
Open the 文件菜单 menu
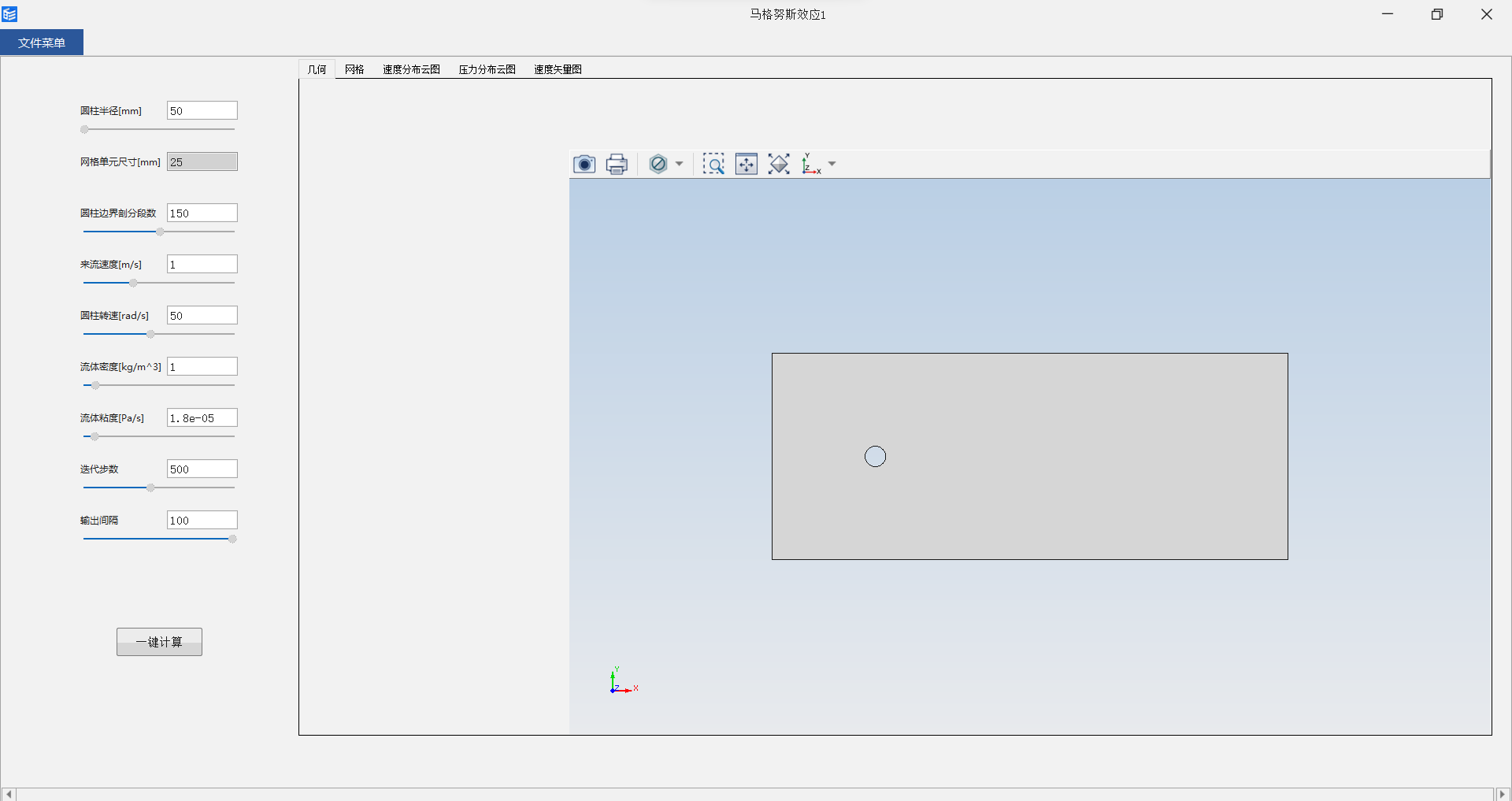click(x=42, y=43)
